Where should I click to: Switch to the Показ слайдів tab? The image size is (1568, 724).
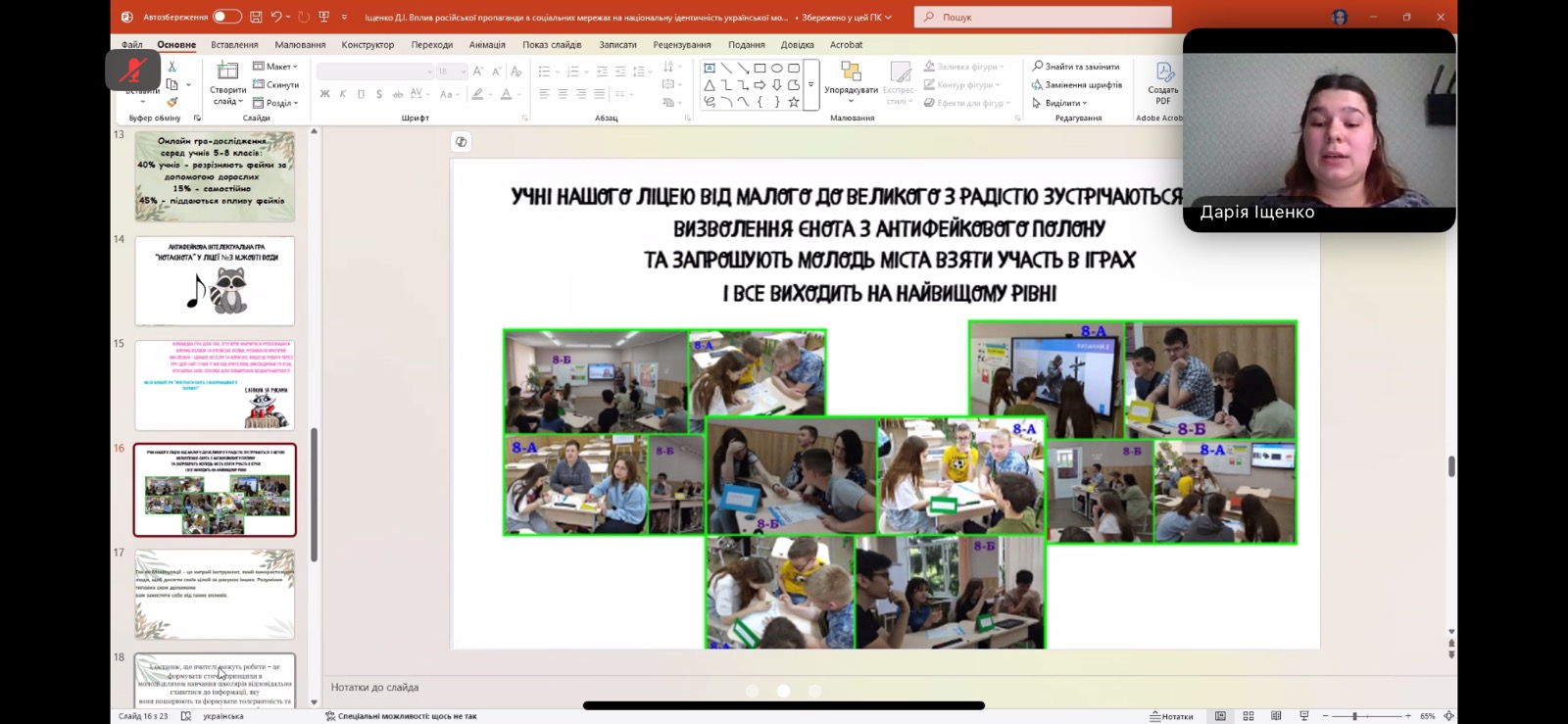552,44
